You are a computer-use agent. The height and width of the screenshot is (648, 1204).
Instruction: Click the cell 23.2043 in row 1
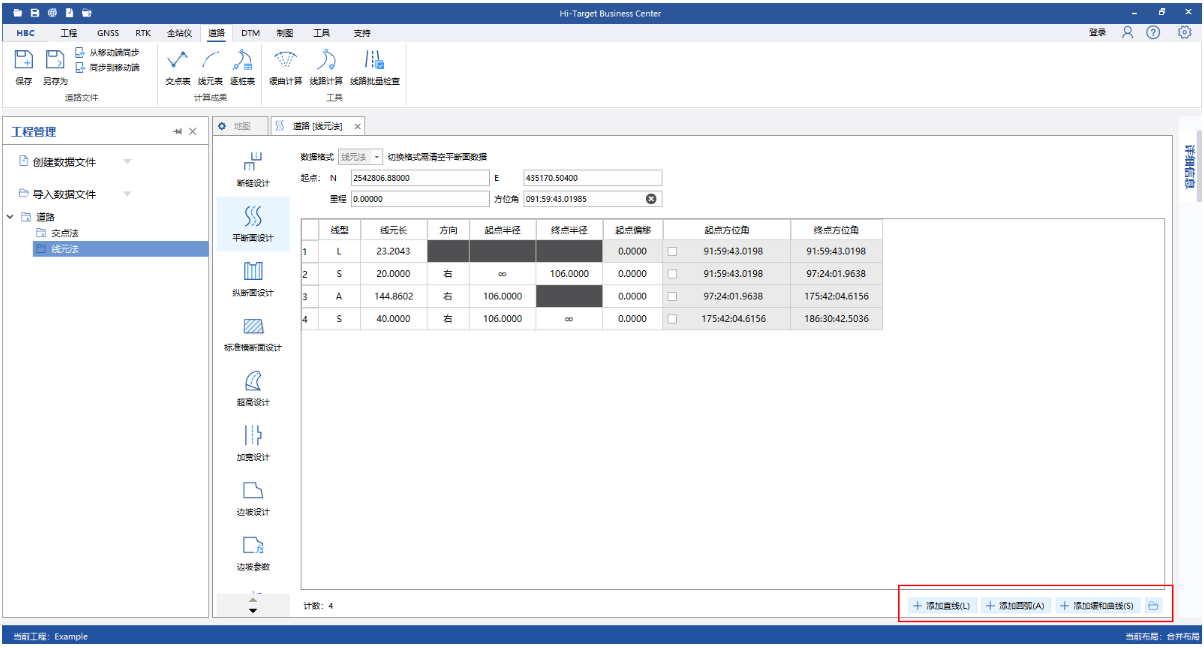394,251
